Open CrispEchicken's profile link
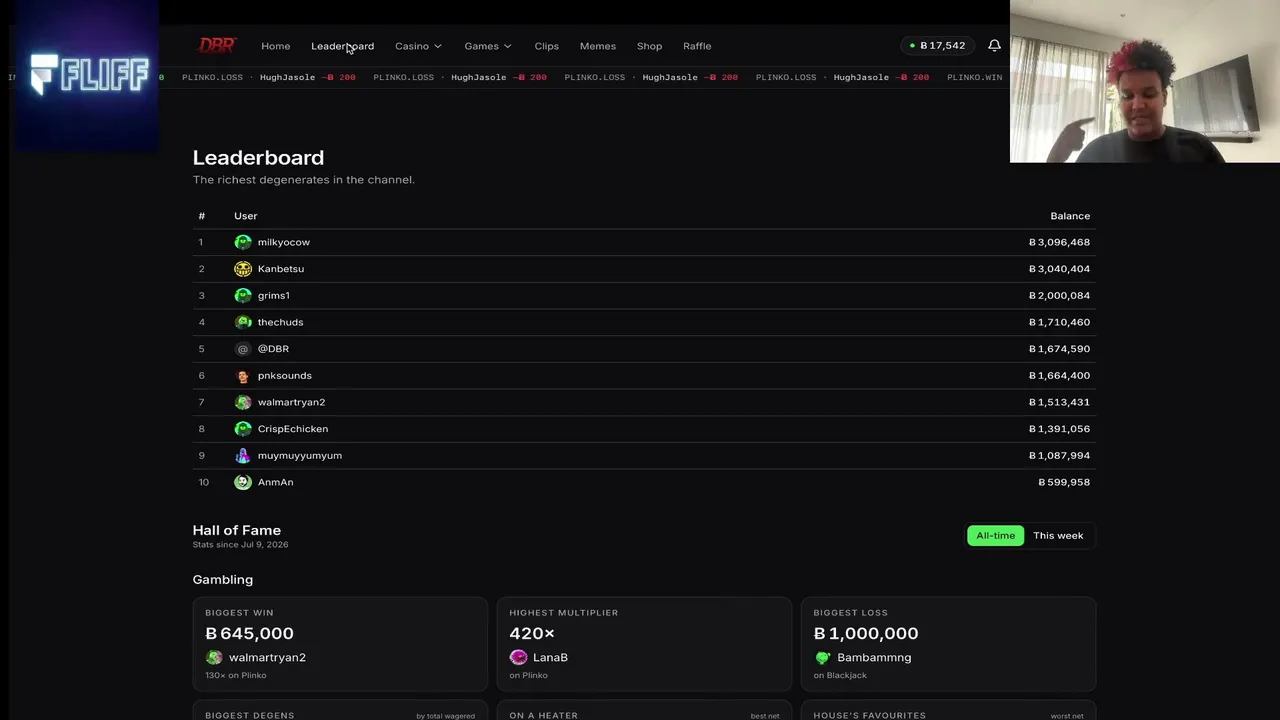Image resolution: width=1280 pixels, height=720 pixels. [x=293, y=429]
